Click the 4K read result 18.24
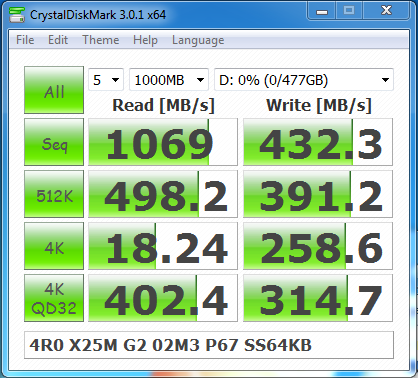 pos(163,246)
